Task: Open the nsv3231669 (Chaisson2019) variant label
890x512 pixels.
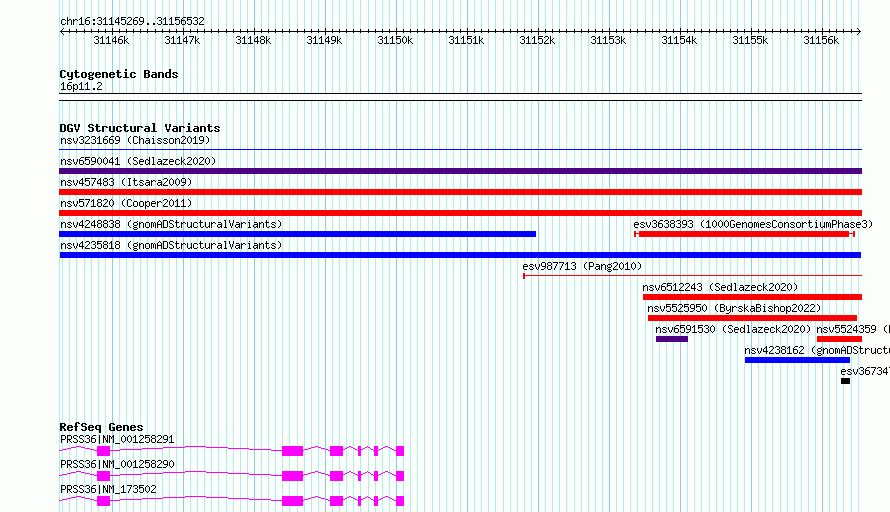Action: pos(135,140)
